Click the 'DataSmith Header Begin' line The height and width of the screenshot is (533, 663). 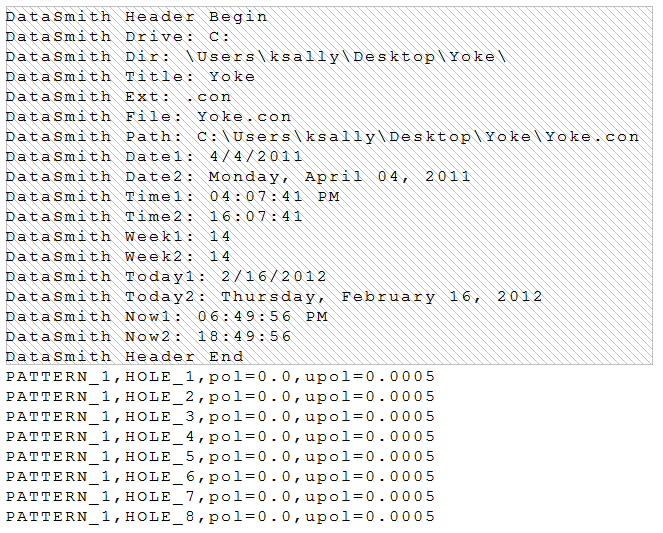coord(137,16)
